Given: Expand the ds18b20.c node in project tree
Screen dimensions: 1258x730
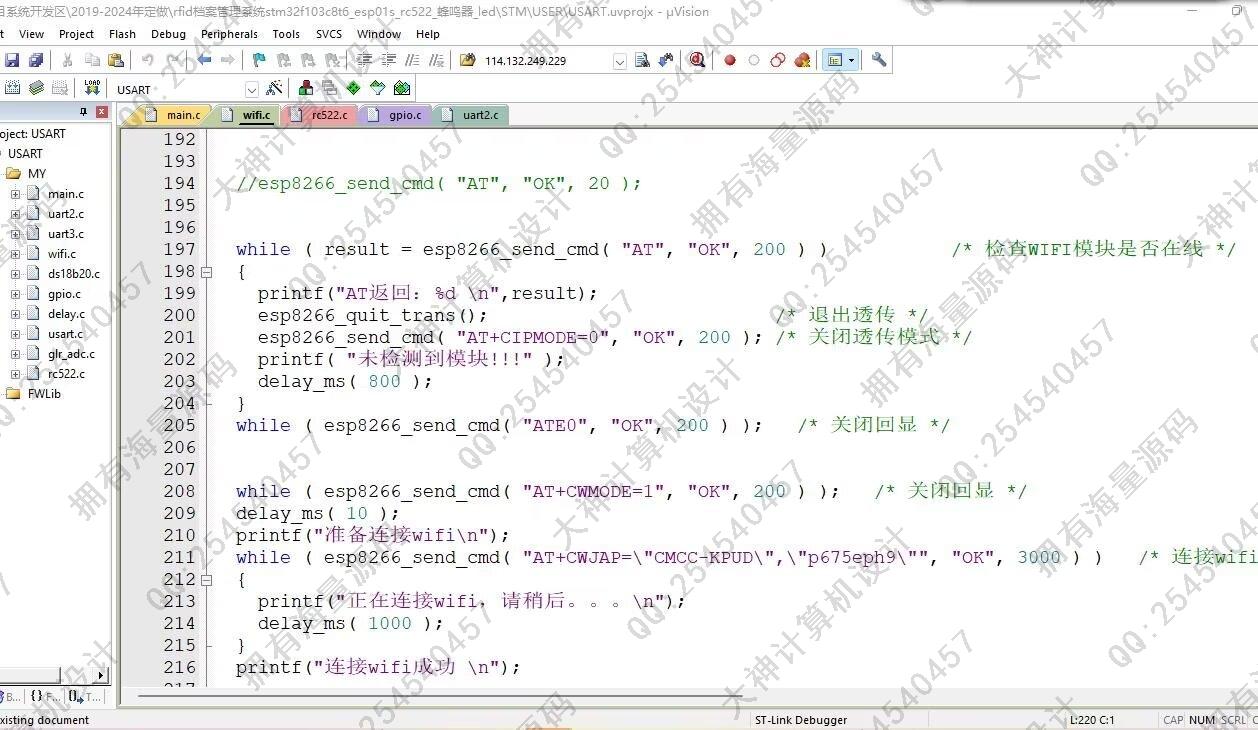Looking at the screenshot, I should tap(15, 274).
